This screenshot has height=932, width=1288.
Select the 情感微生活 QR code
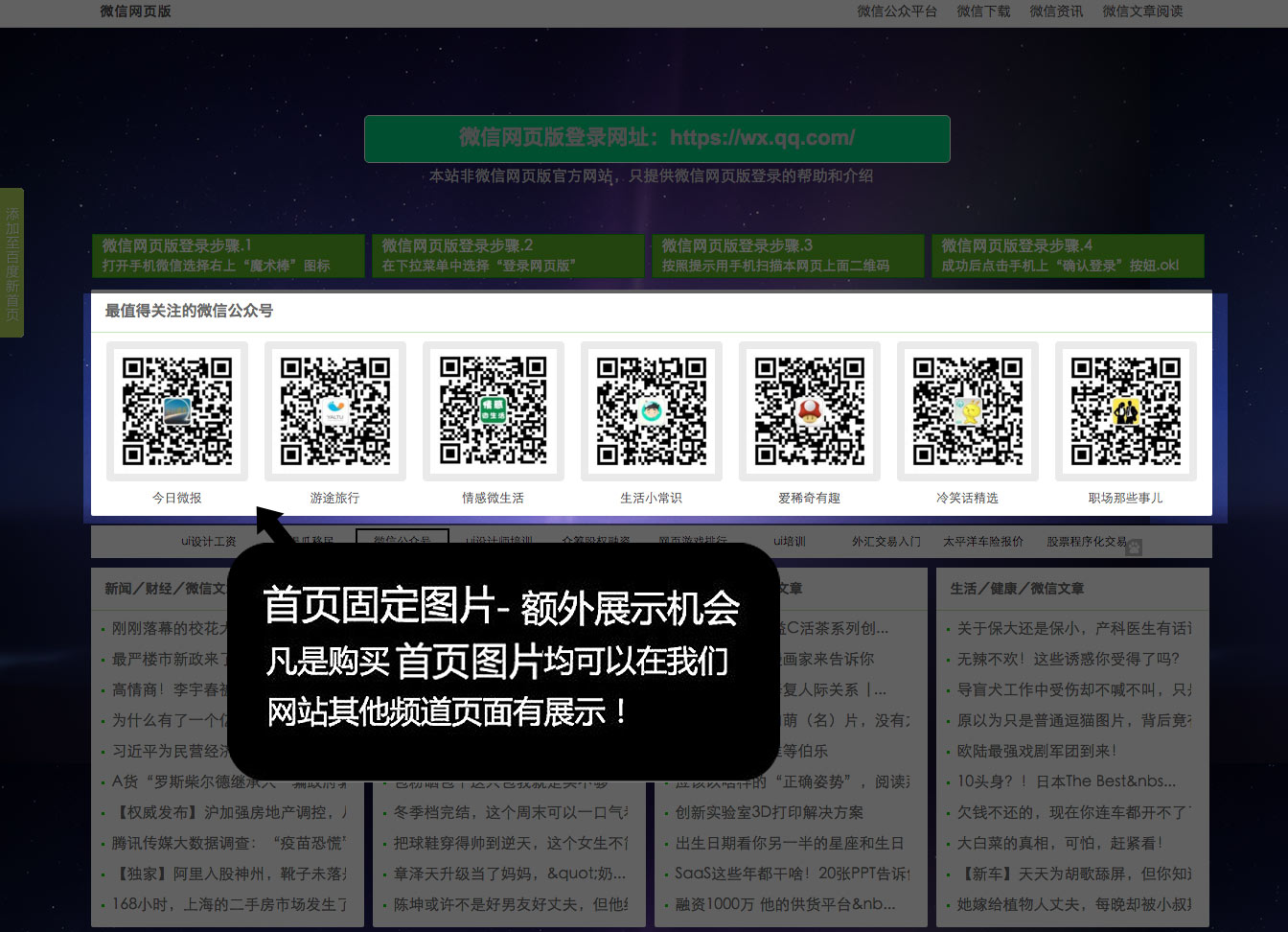[x=494, y=411]
